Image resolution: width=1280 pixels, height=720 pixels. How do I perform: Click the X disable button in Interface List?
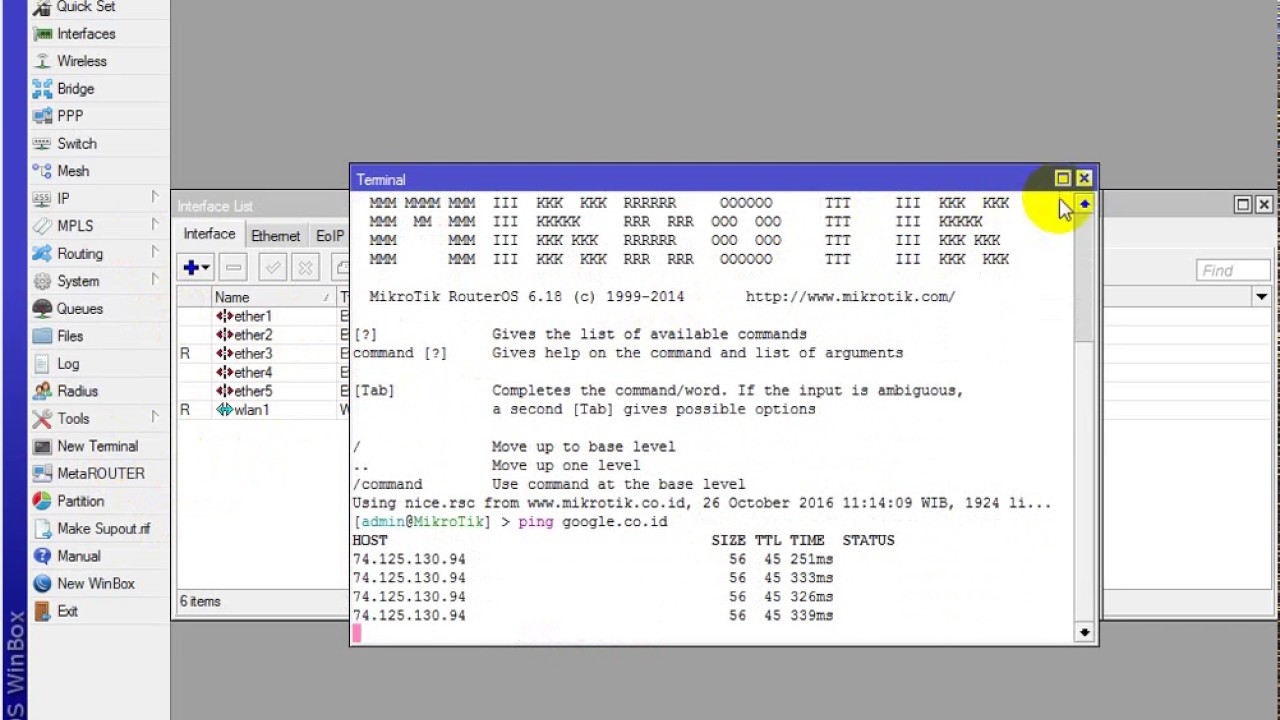(305, 267)
